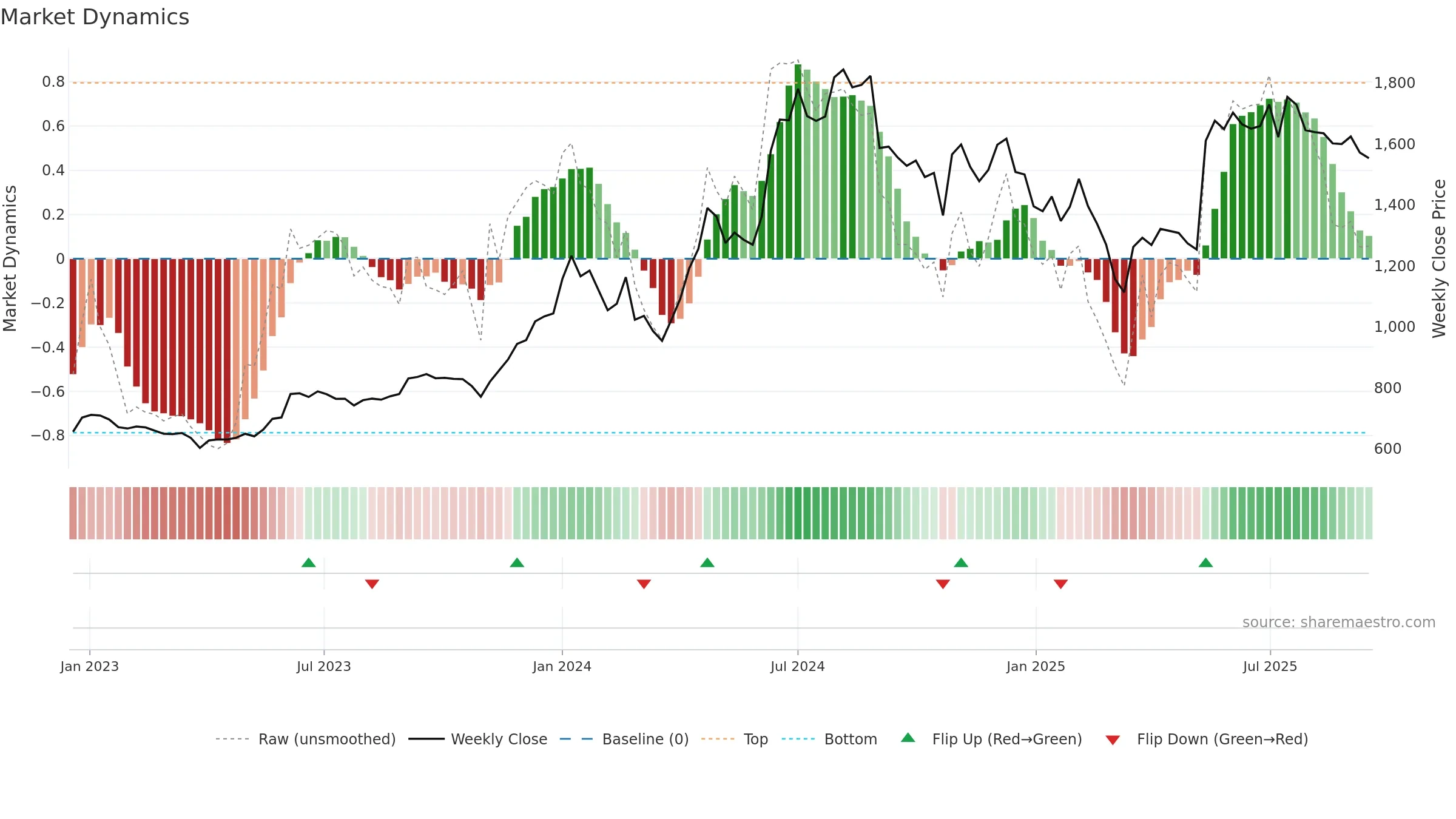Click the Market Dynamics chart title
Screen dimensions: 1456x819
95,17
